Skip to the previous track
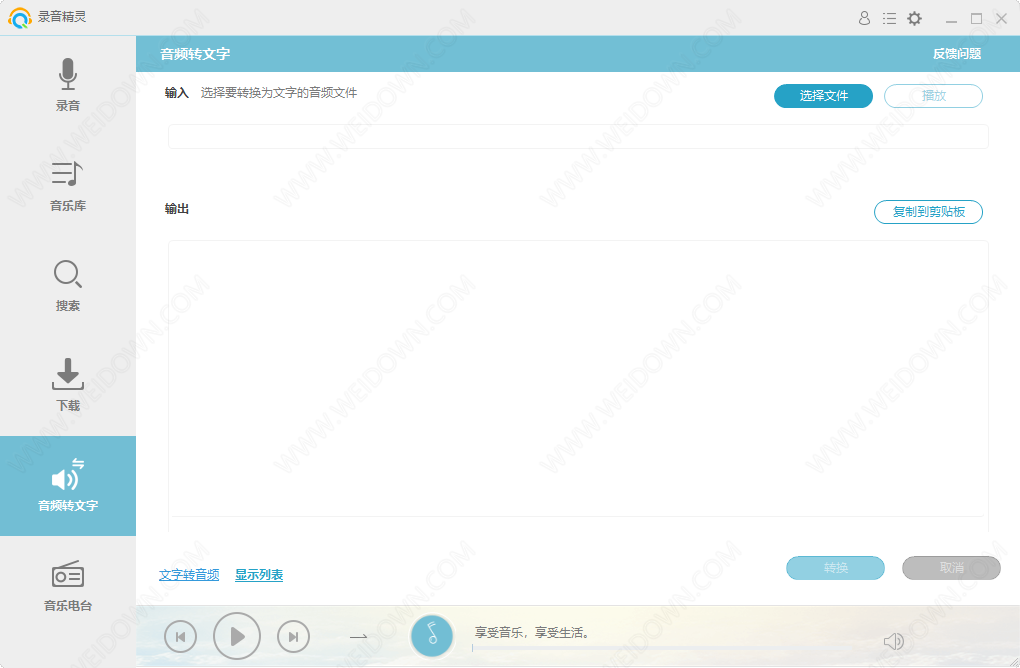 [x=180, y=636]
